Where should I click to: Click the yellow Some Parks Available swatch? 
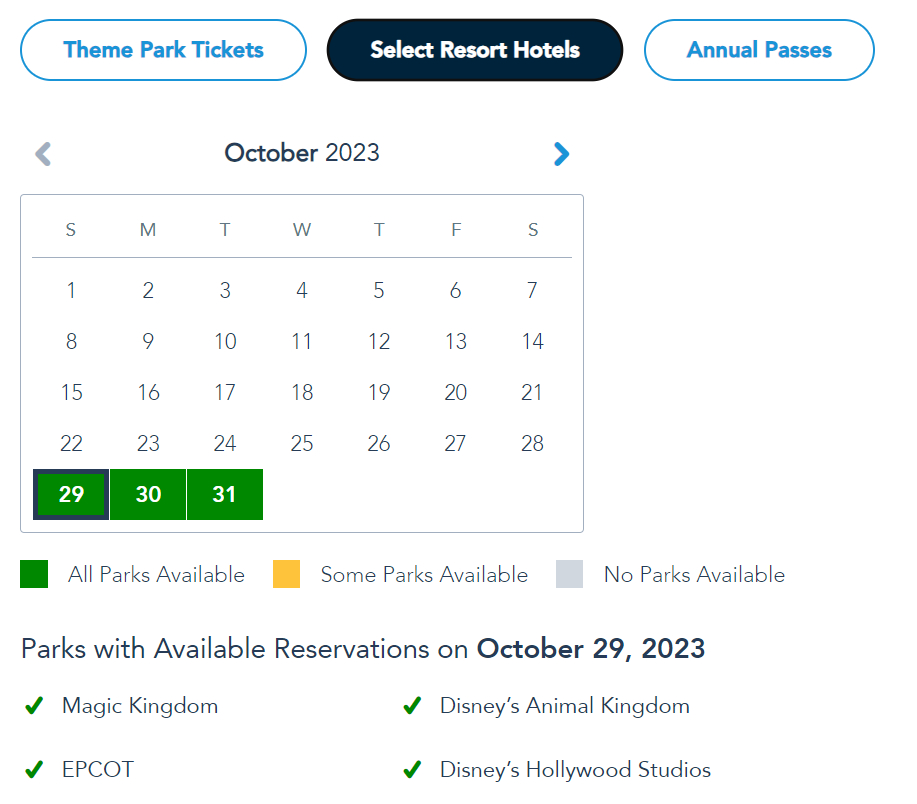pyautogui.click(x=286, y=574)
